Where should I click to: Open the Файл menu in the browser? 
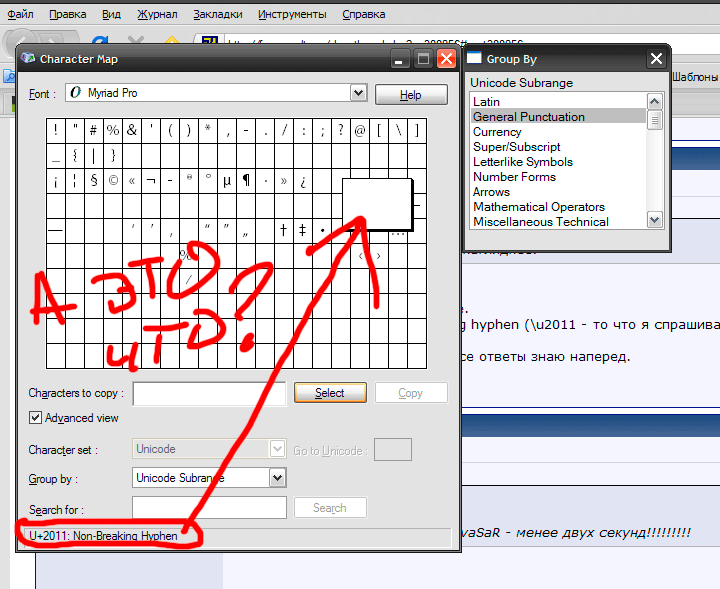tap(20, 14)
